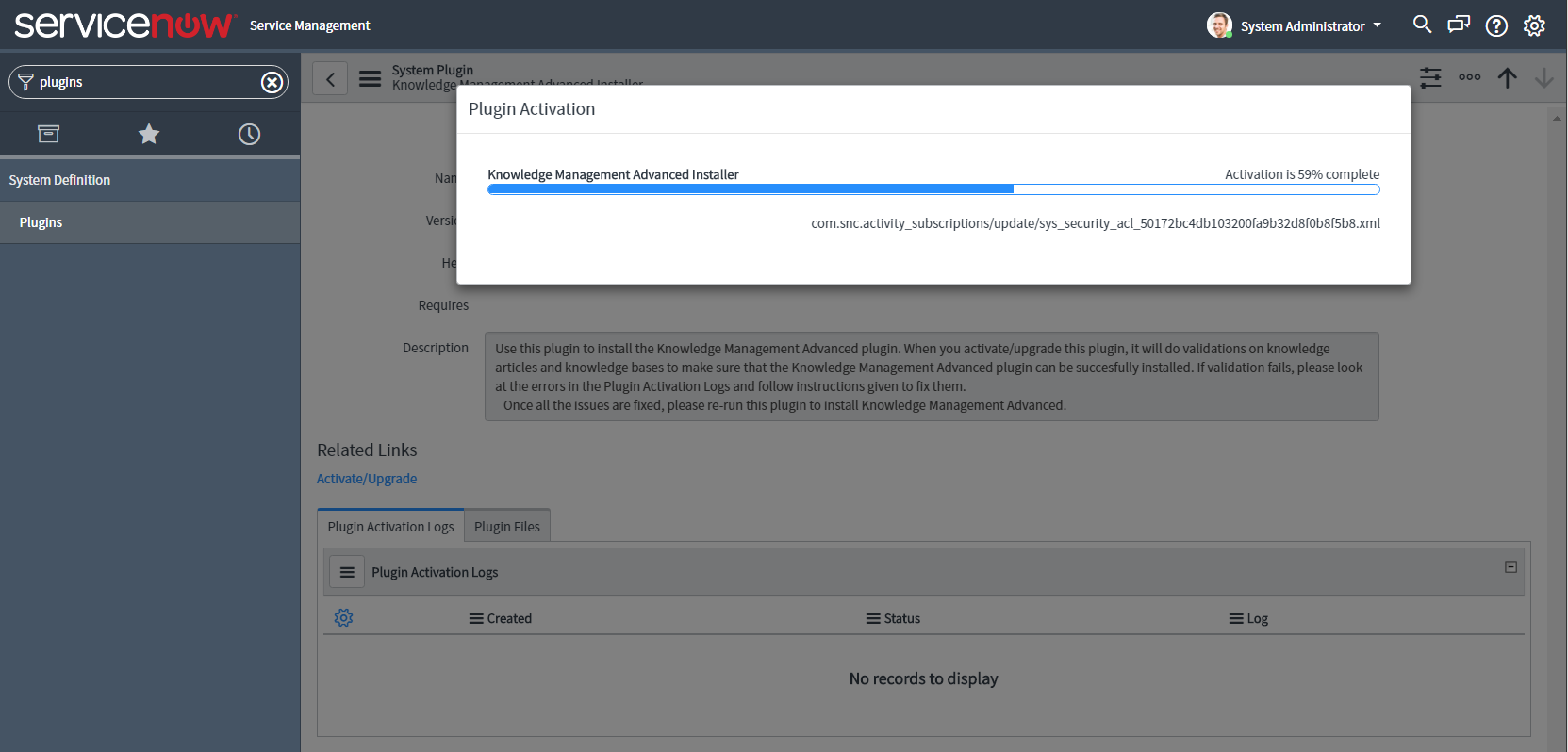The width and height of the screenshot is (1568, 752).
Task: Go to previous record up arrow
Action: pyautogui.click(x=1507, y=77)
